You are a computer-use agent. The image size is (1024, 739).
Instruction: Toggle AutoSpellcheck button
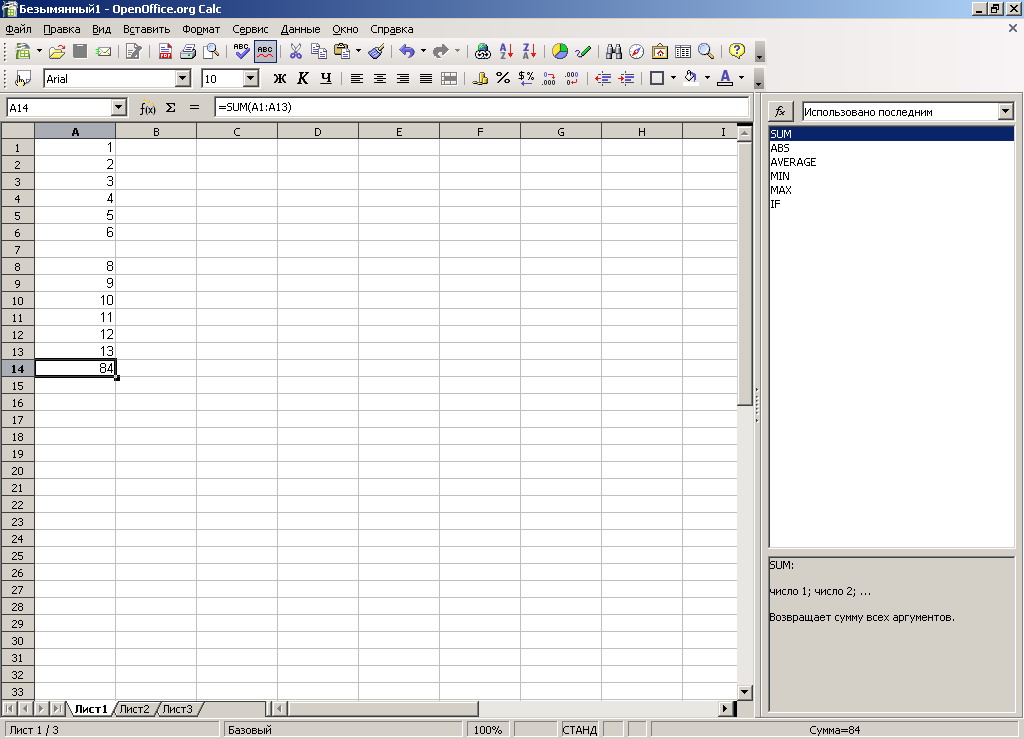265,51
